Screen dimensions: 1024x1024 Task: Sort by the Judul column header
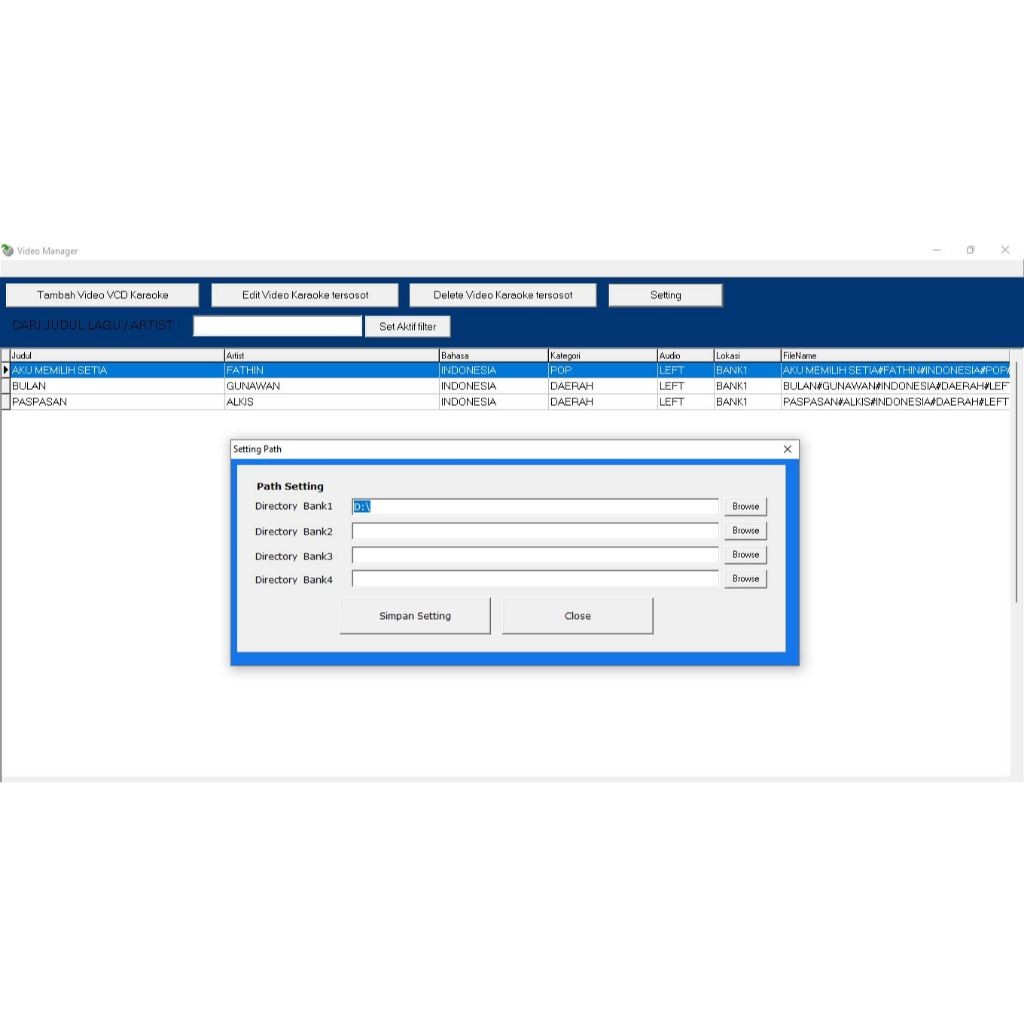pos(117,355)
